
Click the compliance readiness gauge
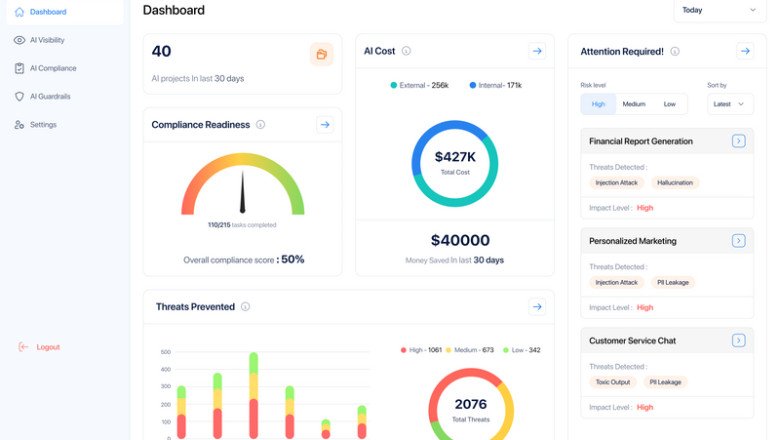click(x=243, y=184)
